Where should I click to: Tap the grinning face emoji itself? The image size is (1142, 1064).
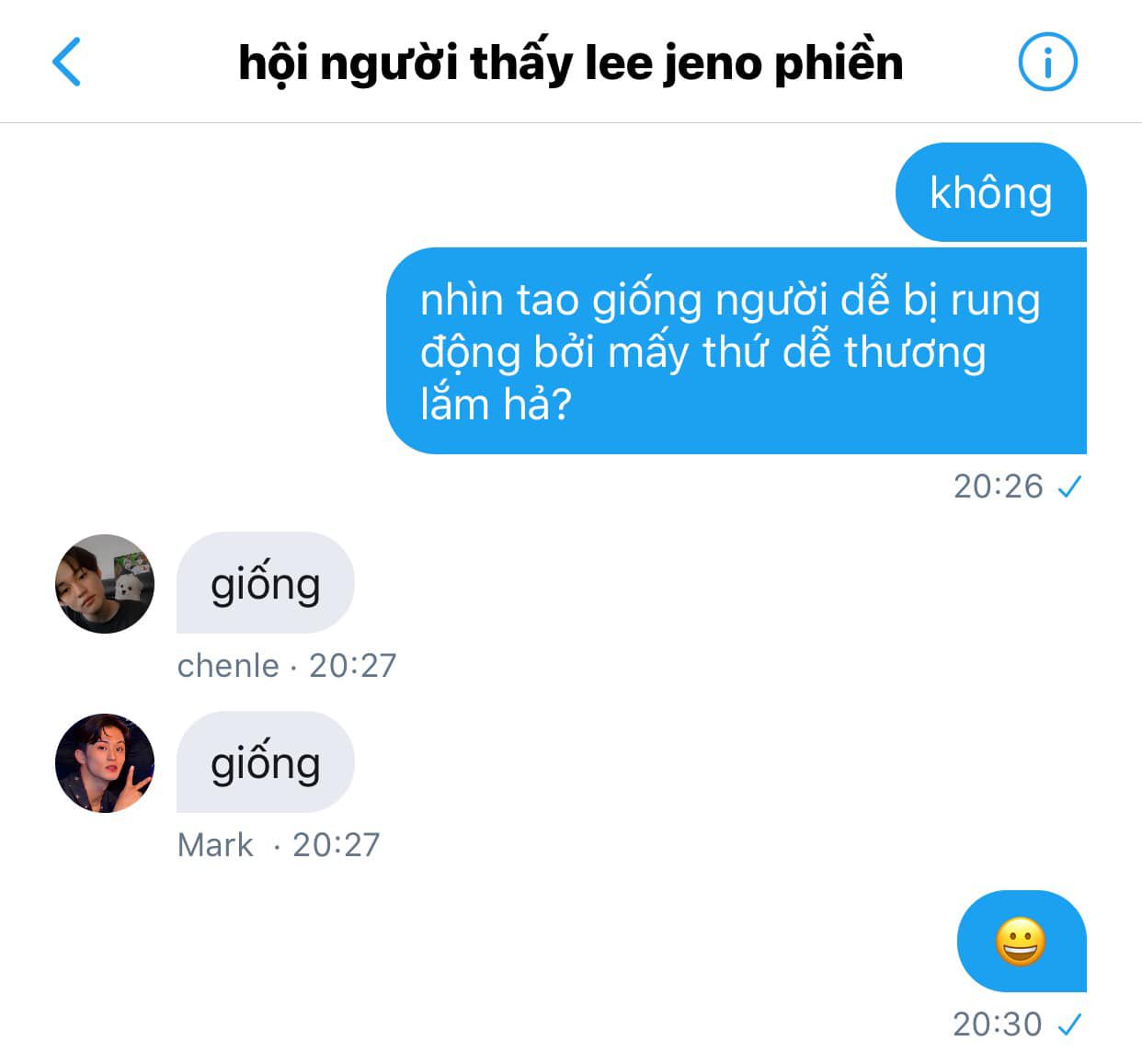[1021, 942]
